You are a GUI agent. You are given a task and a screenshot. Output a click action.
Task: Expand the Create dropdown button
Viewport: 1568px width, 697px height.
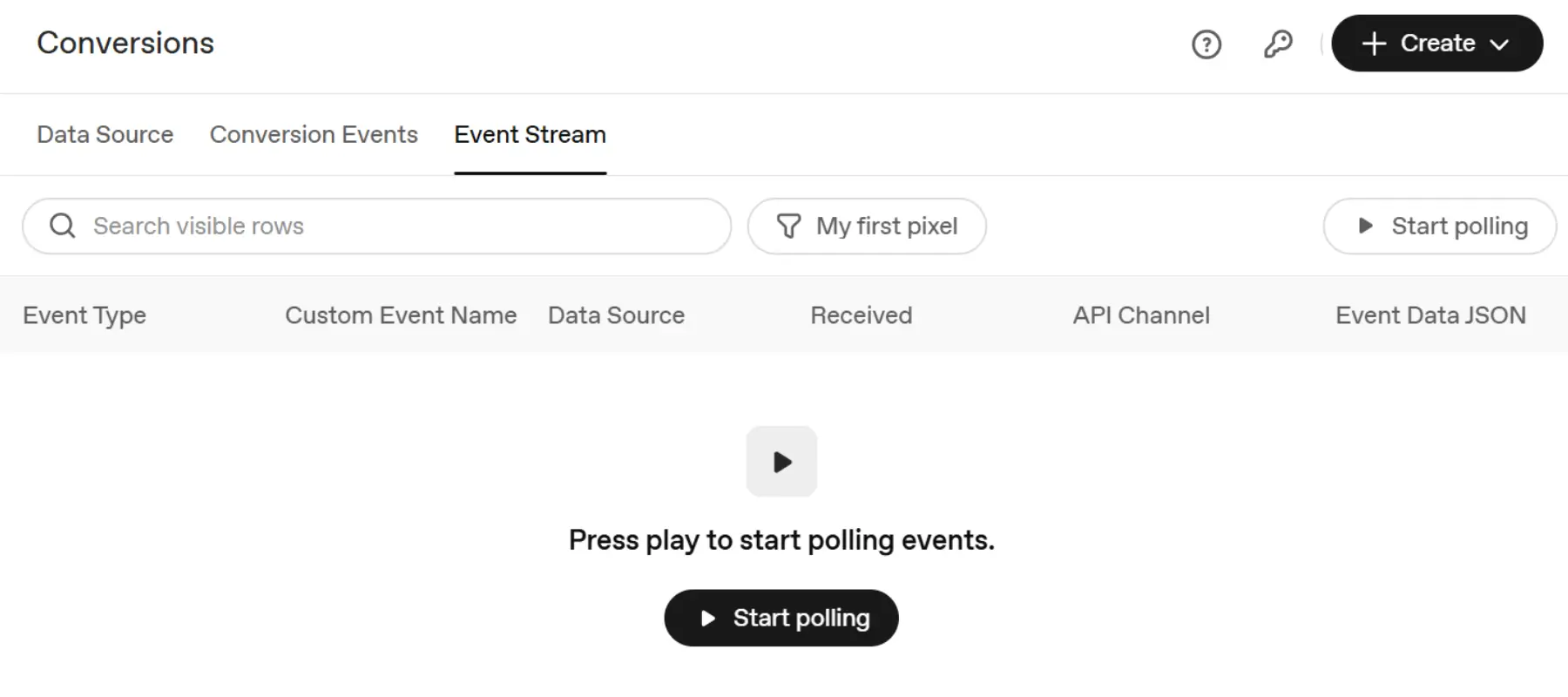click(1437, 44)
